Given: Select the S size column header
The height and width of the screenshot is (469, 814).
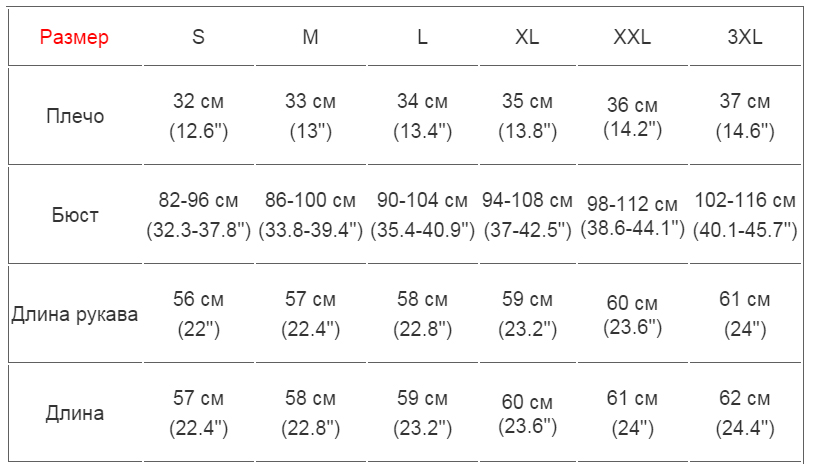Looking at the screenshot, I should [x=199, y=38].
